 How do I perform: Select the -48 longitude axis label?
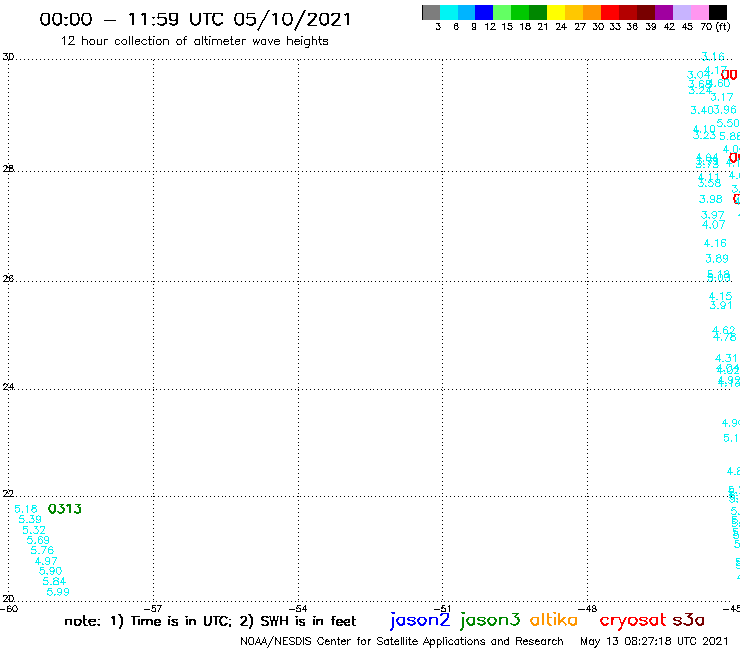coord(588,609)
